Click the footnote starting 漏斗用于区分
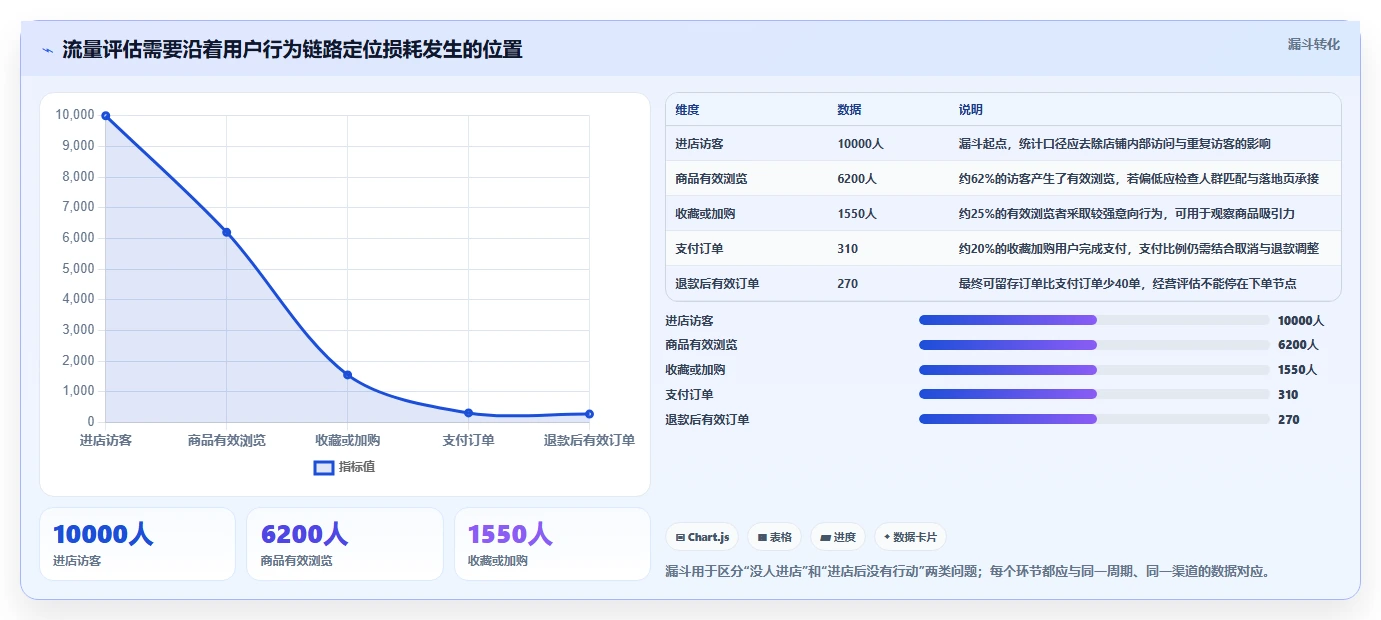The height and width of the screenshot is (620, 1381). pos(968,572)
